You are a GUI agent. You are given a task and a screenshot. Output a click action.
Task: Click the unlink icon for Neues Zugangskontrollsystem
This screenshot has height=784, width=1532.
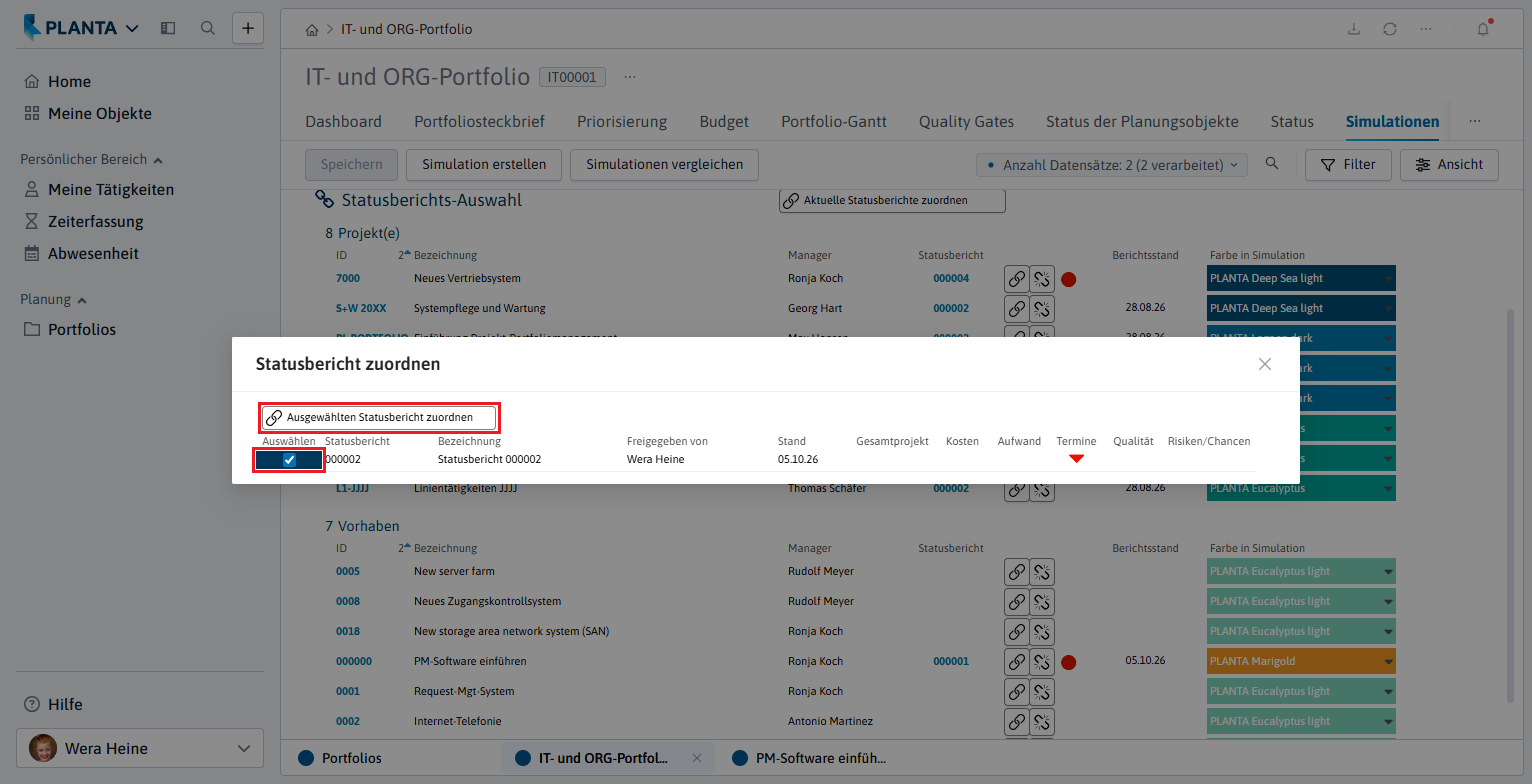[x=1042, y=602]
